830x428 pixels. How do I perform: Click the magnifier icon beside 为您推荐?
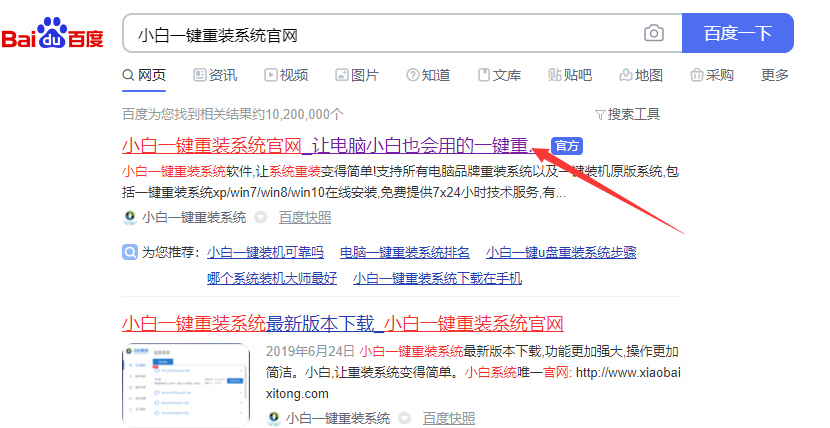(x=130, y=252)
